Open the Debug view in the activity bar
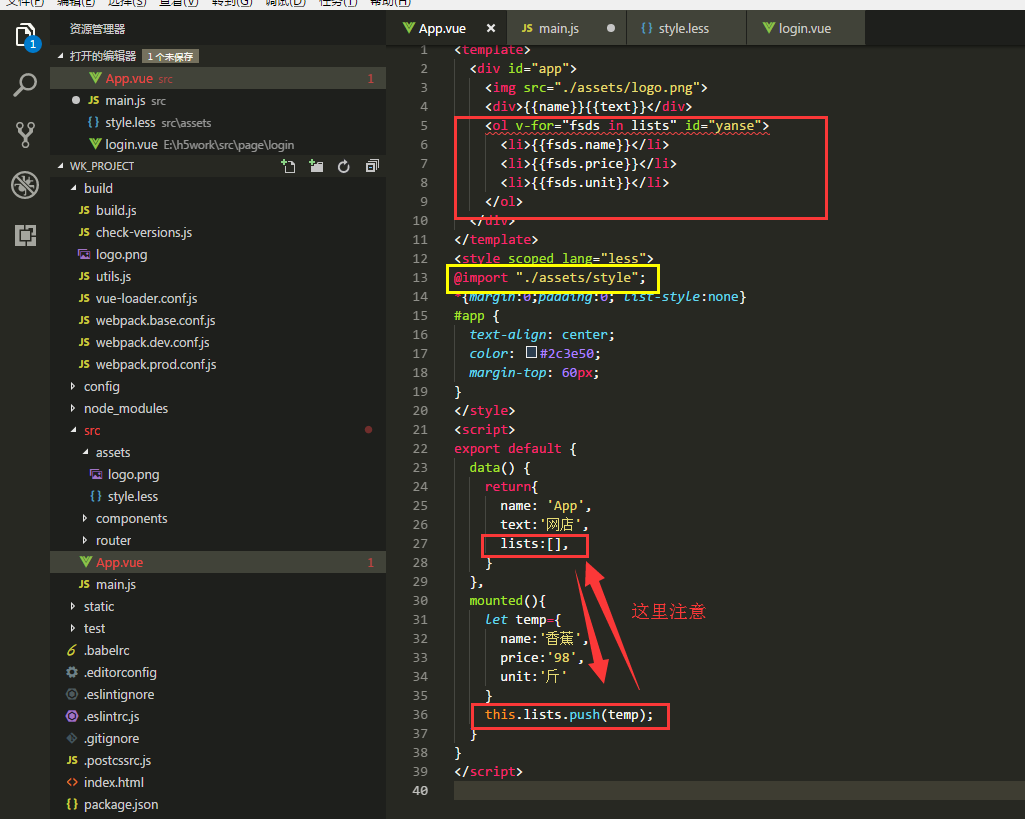Image resolution: width=1025 pixels, height=819 pixels. [25, 185]
